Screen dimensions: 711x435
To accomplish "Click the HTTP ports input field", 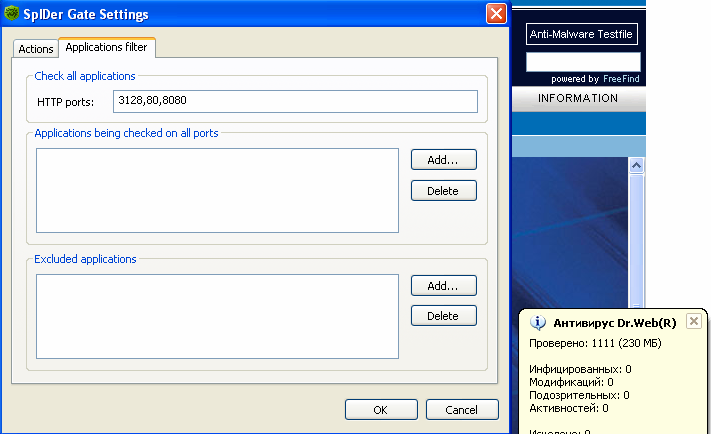I will 295,101.
